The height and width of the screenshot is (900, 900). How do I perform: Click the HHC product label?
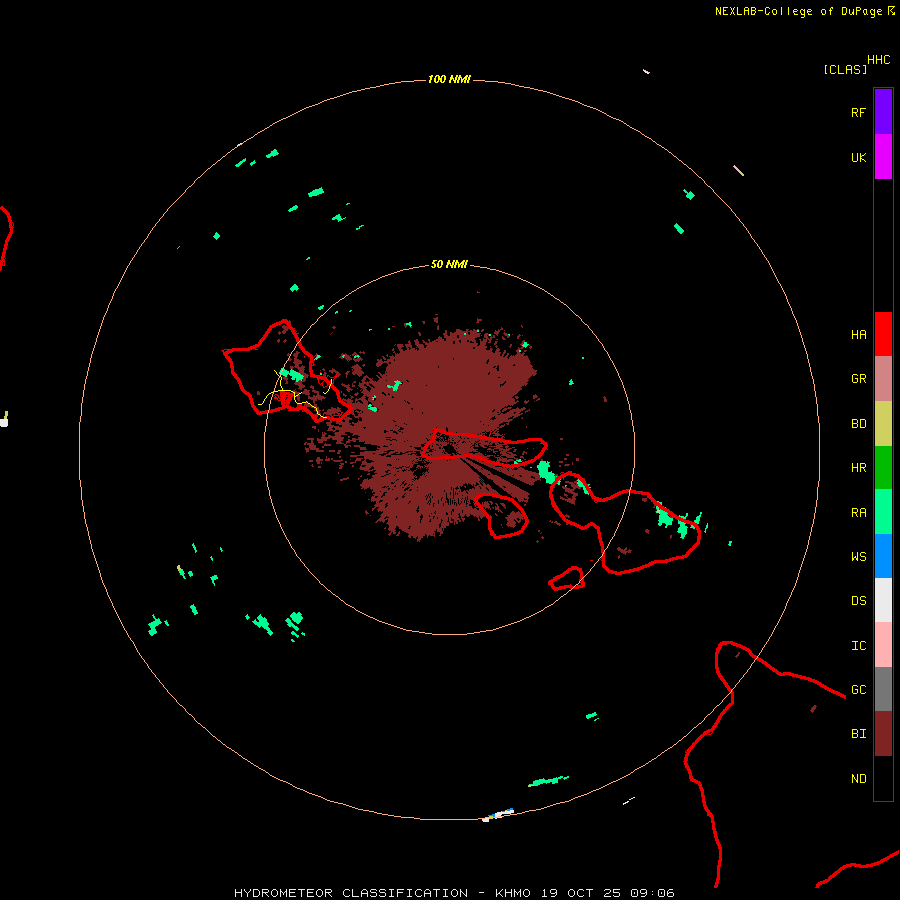(878, 60)
